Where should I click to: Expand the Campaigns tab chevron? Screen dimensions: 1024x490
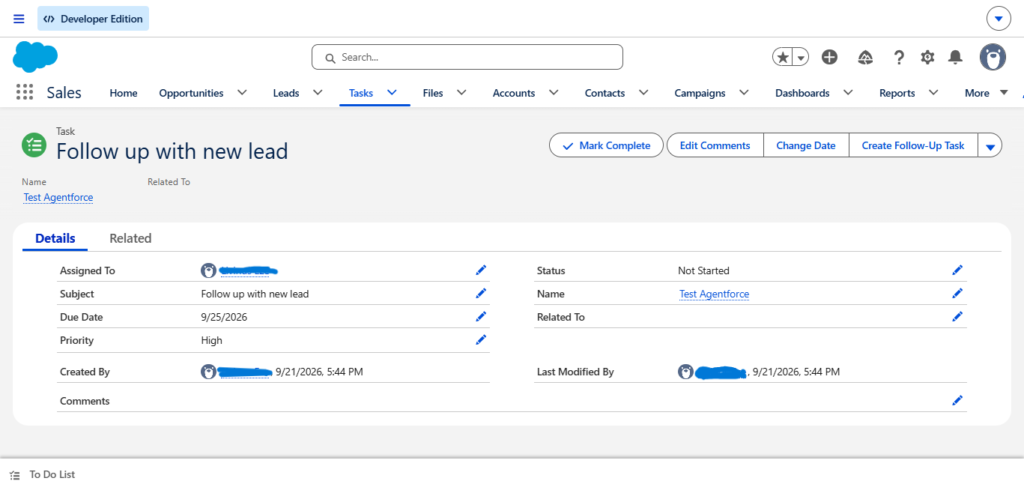point(744,93)
